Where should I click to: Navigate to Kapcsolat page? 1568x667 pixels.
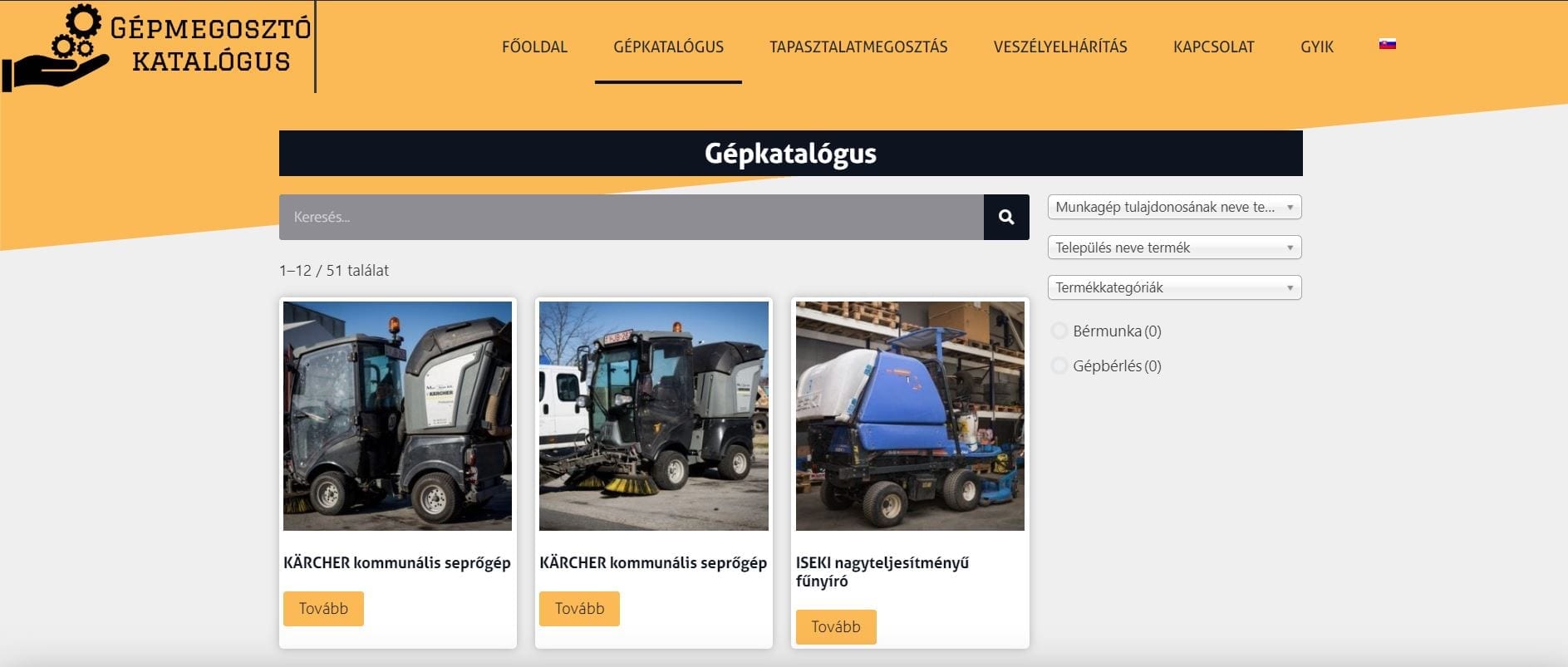(1213, 47)
